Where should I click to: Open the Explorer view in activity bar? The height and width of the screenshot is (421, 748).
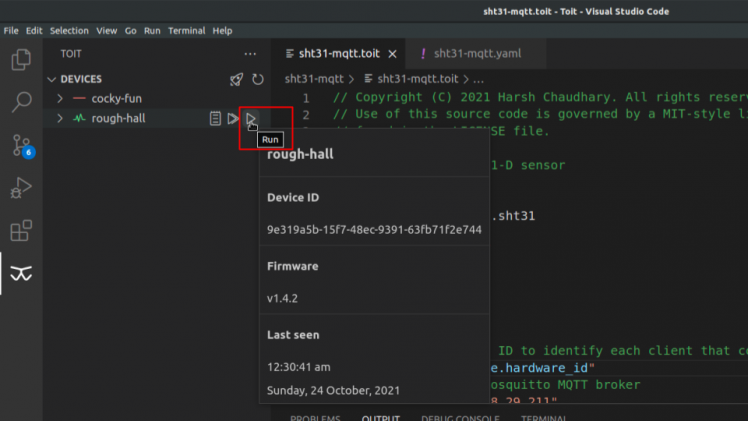pos(21,60)
